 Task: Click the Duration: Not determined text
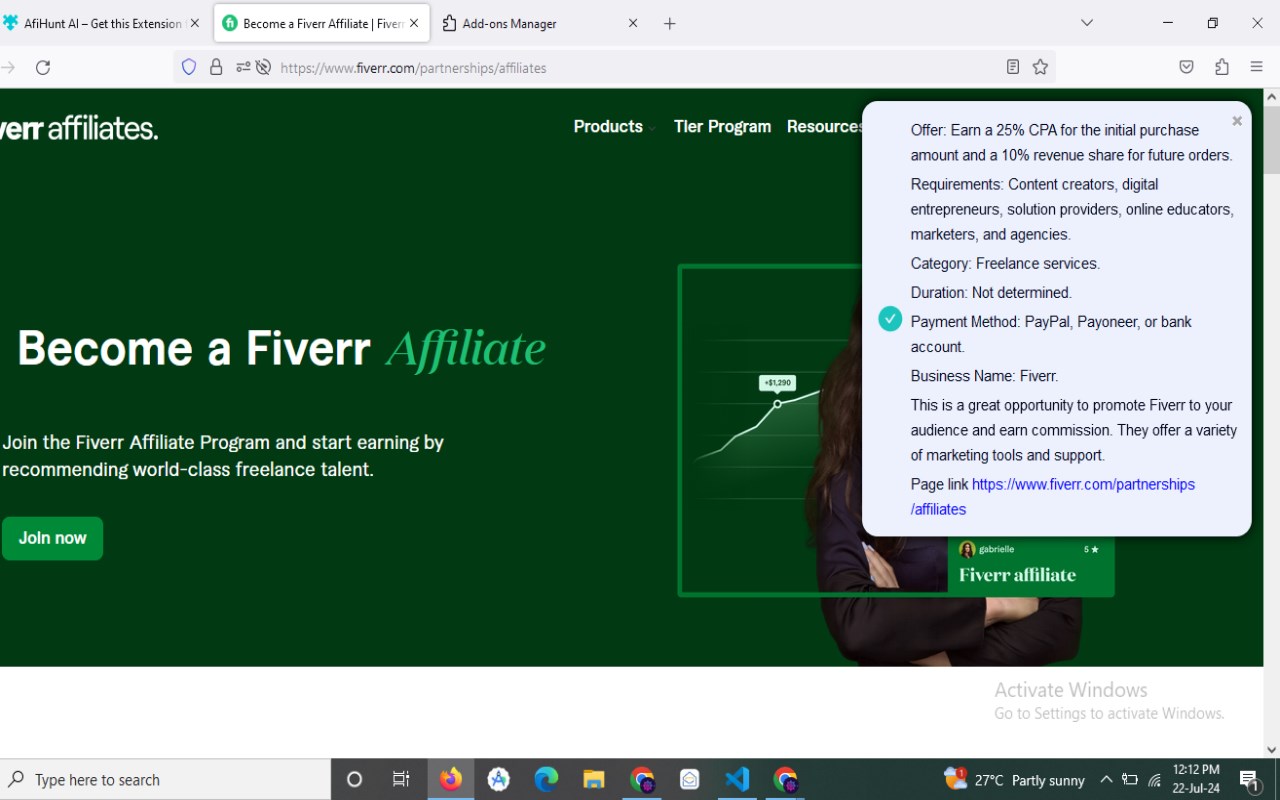click(x=991, y=292)
